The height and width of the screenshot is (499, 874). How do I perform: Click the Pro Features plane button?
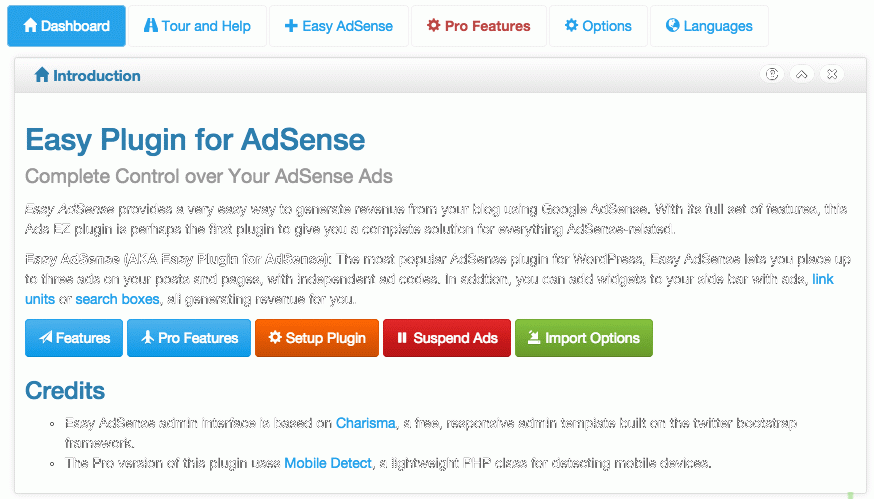tap(189, 338)
